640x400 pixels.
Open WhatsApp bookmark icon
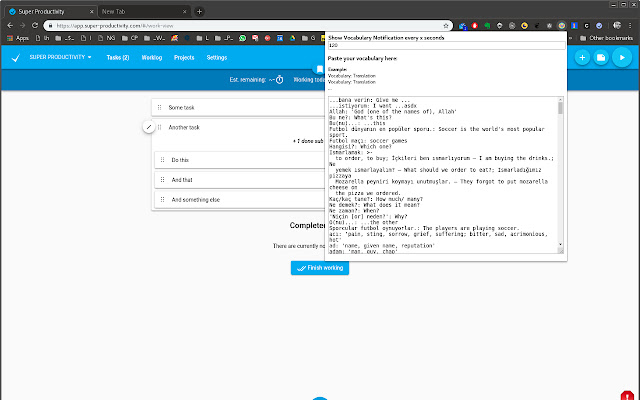pos(242,38)
